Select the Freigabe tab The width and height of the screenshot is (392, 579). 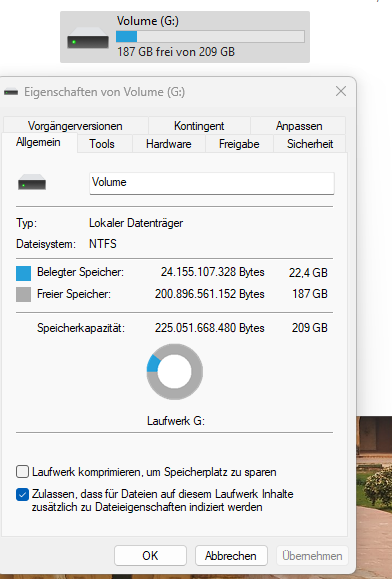[239, 144]
